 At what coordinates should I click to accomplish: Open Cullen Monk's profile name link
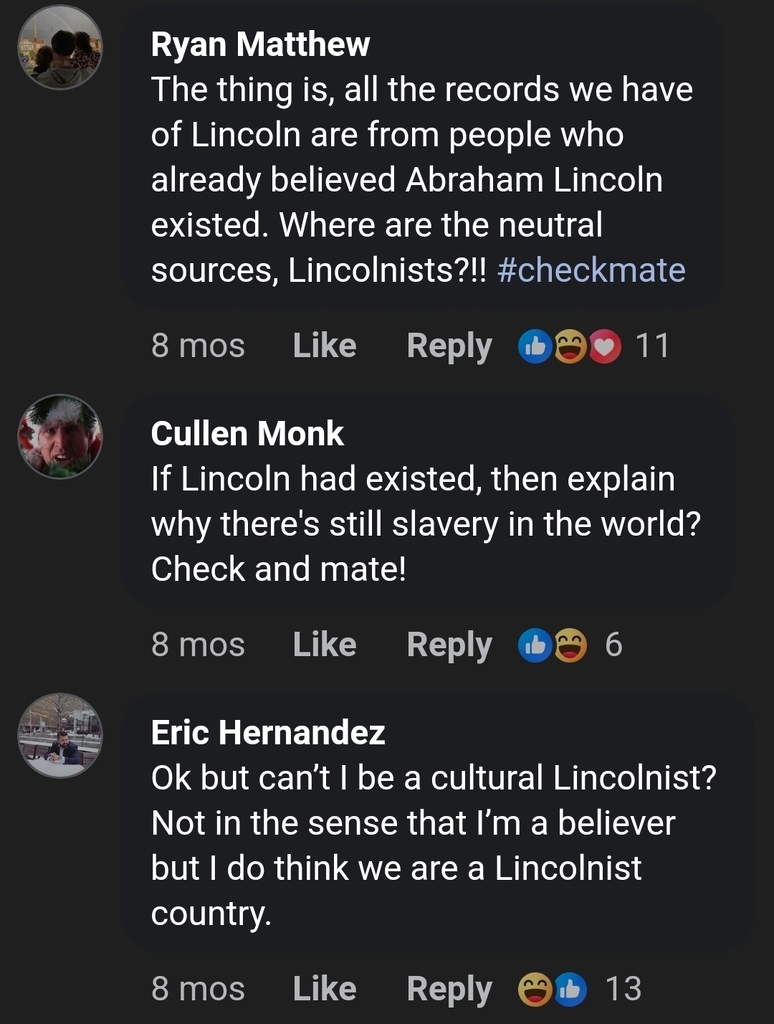[x=247, y=433]
